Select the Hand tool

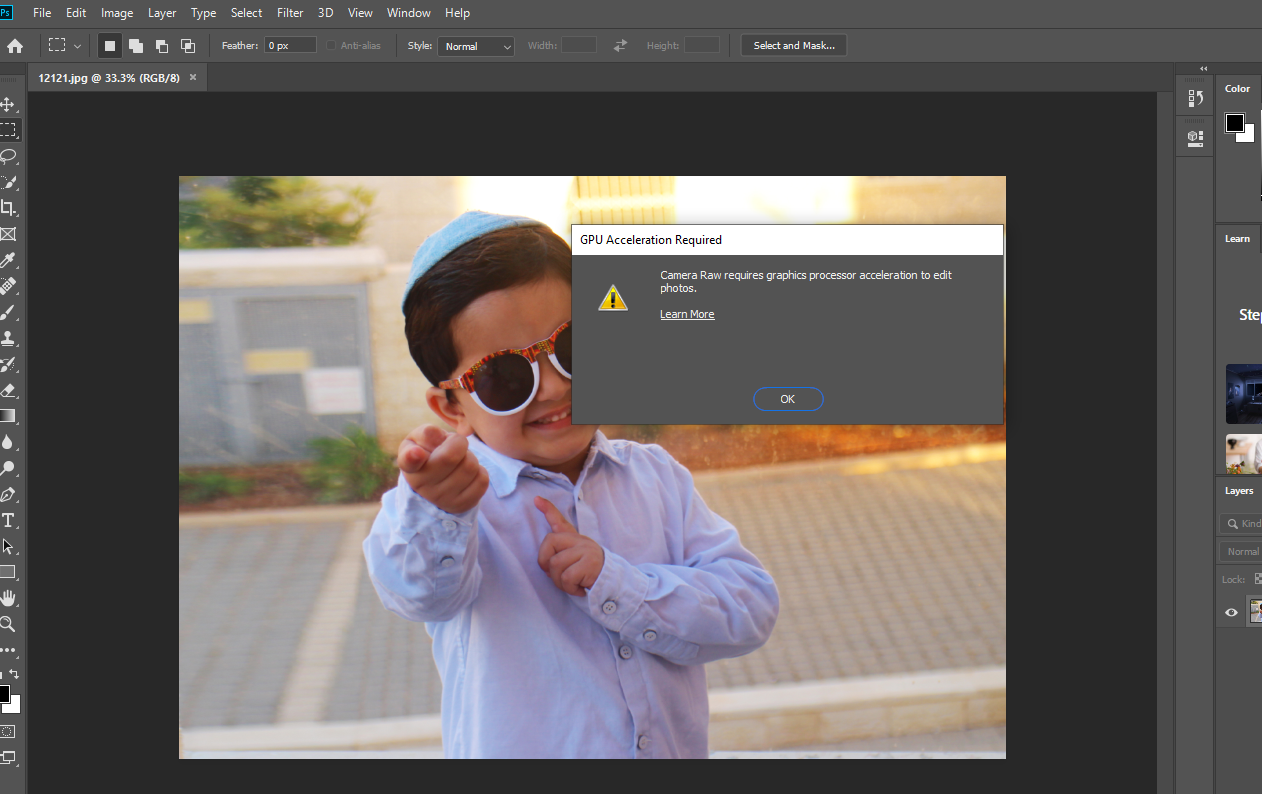click(x=8, y=598)
